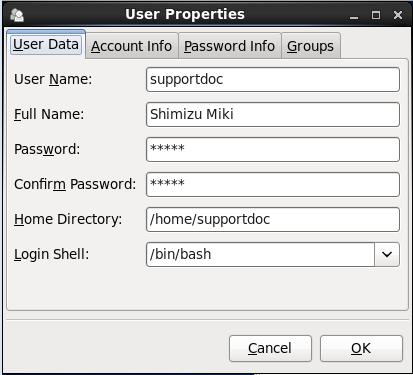The height and width of the screenshot is (375, 413).
Task: Cancel the user property changes
Action: (270, 348)
